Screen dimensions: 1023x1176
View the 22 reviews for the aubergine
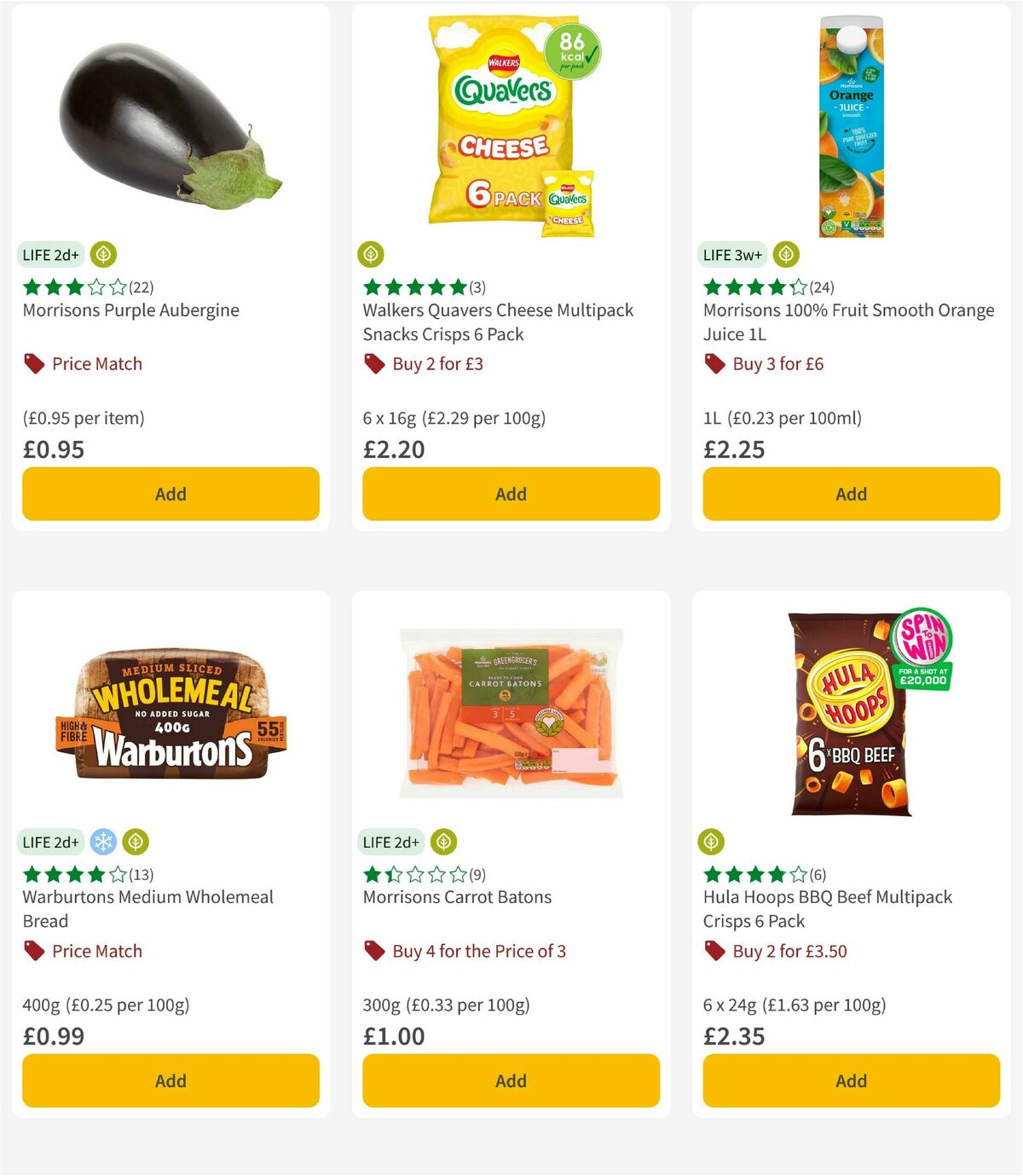point(141,287)
